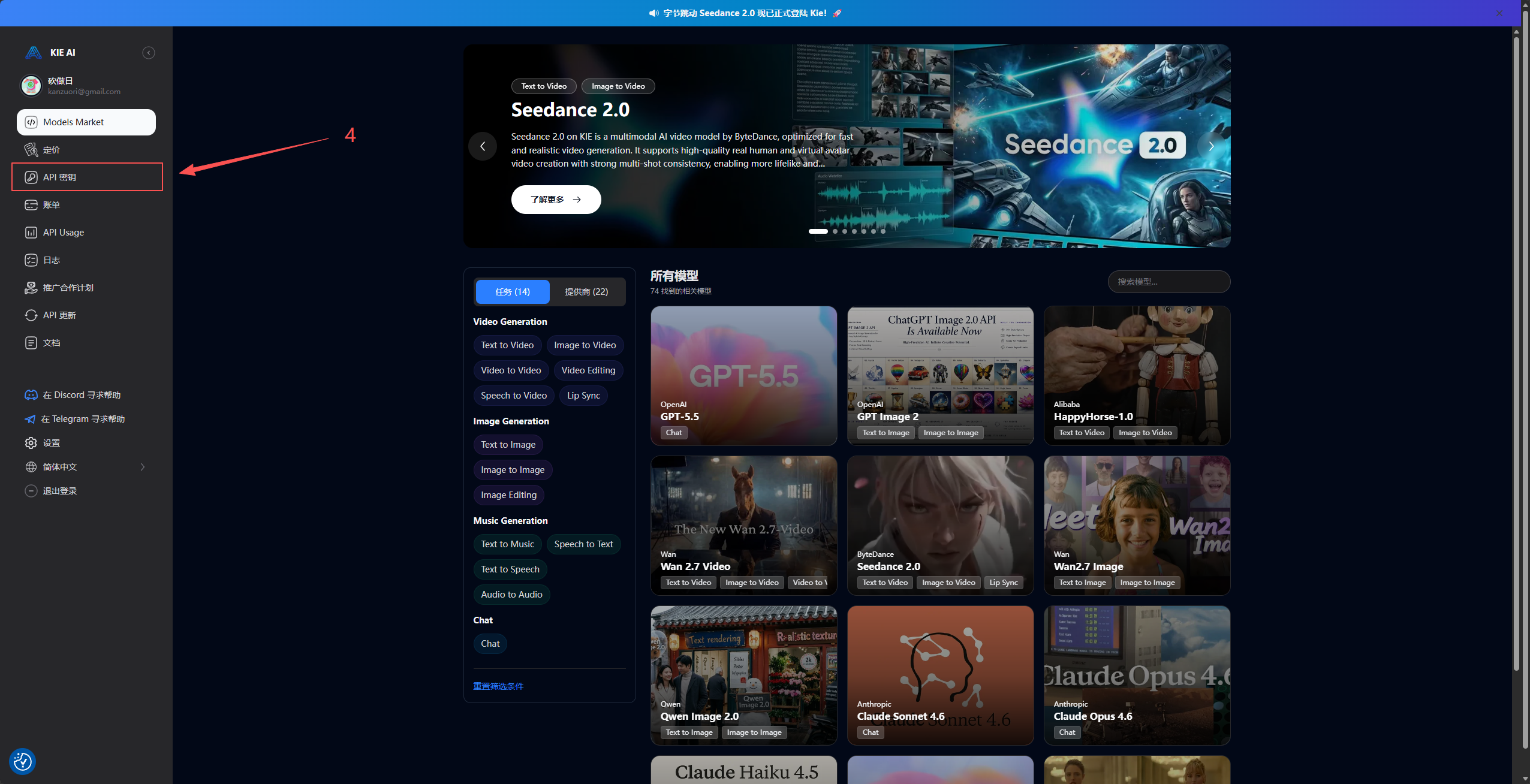Image resolution: width=1530 pixels, height=784 pixels.
Task: Click the Telegram paper plane icon
Action: click(30, 419)
